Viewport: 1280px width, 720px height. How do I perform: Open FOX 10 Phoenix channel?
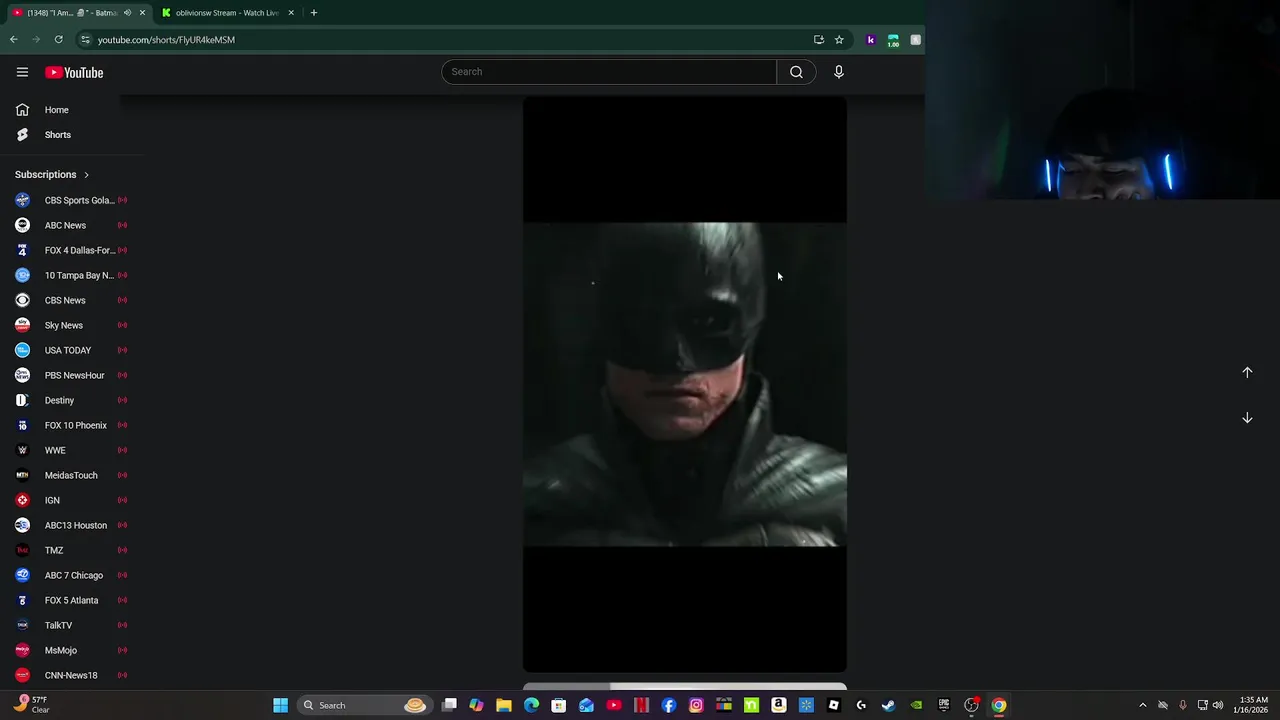70,425
